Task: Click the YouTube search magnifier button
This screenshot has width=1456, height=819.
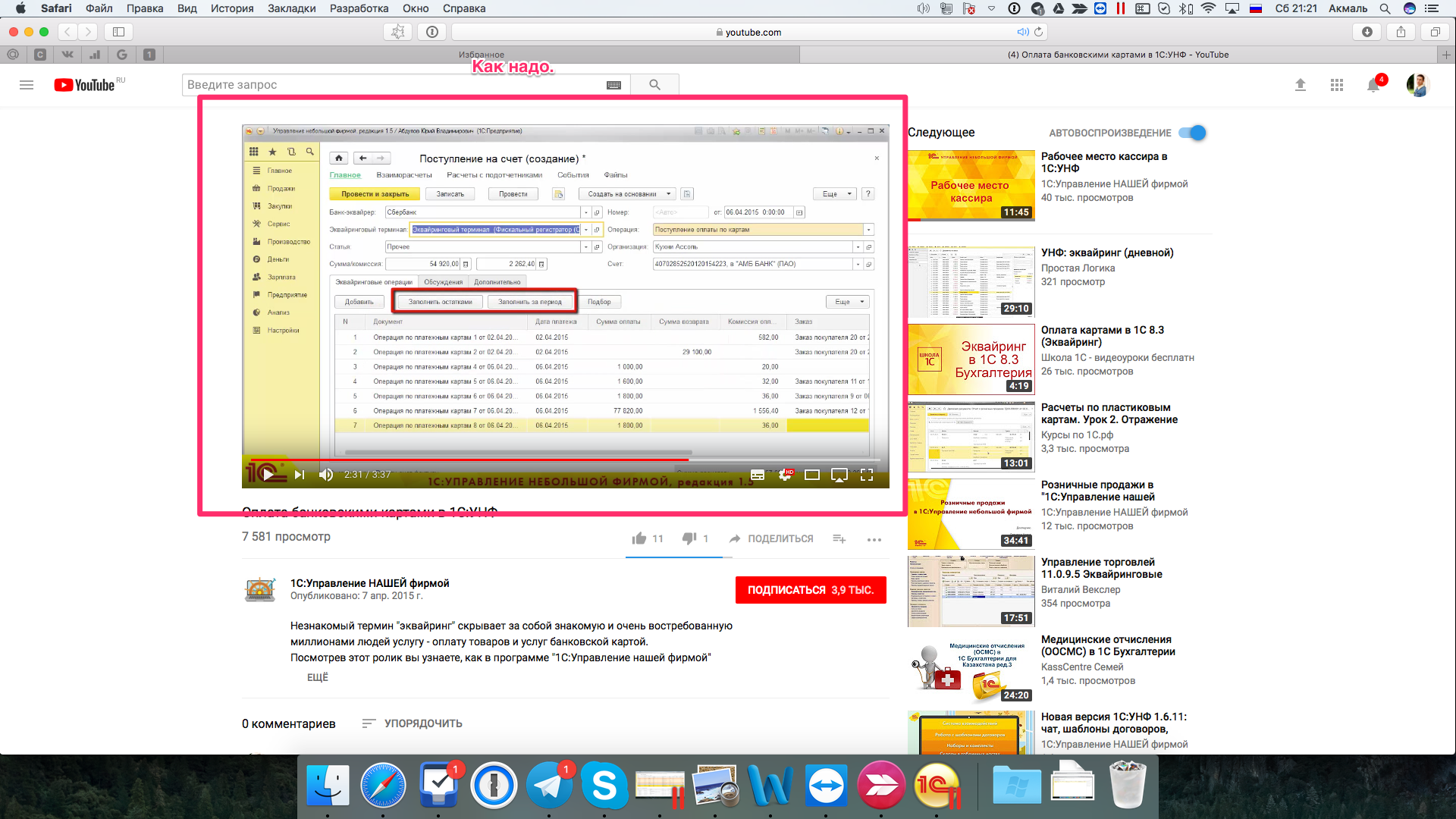Action: coord(654,85)
